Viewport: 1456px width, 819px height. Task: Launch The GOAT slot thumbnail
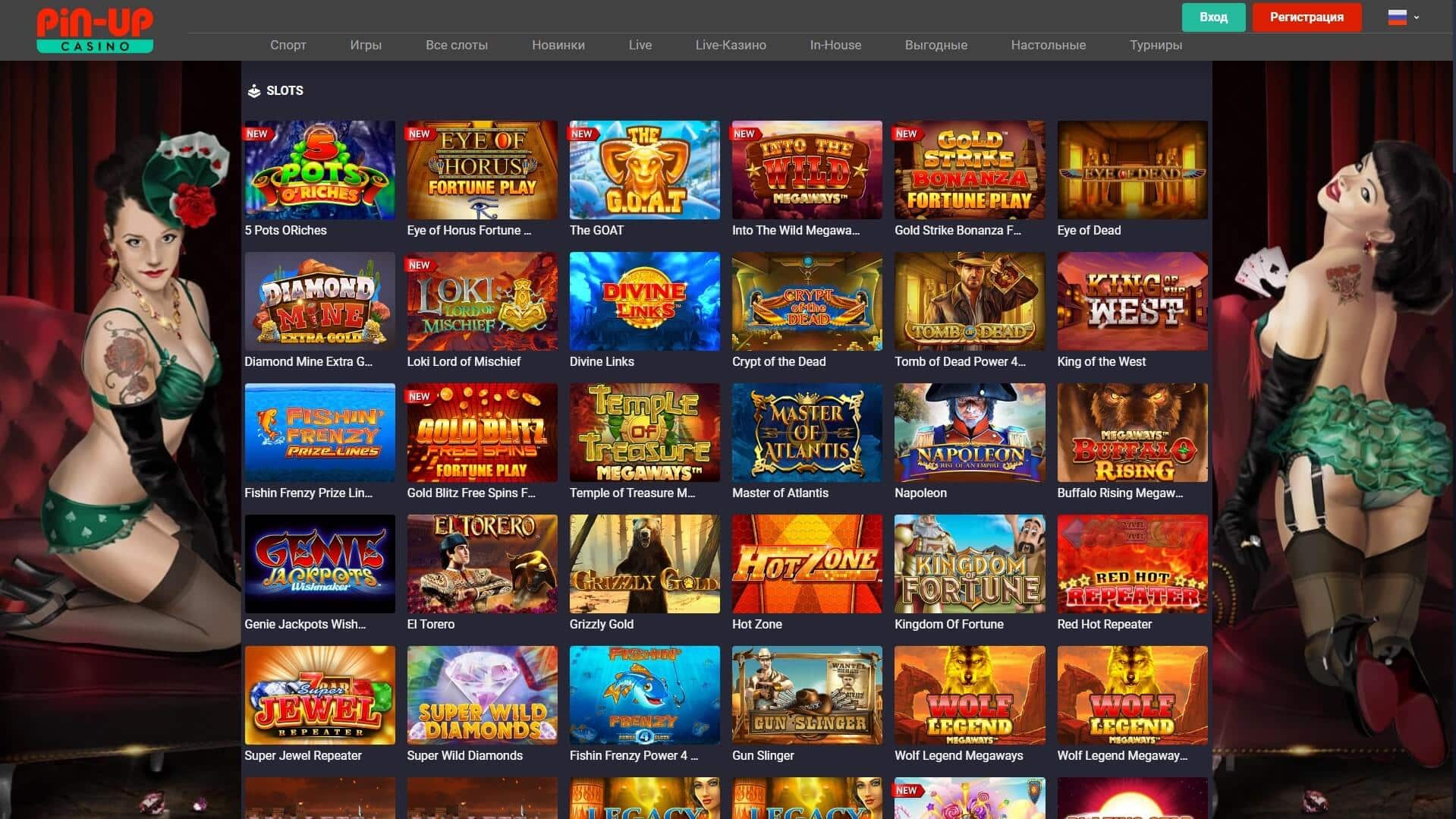tap(644, 170)
